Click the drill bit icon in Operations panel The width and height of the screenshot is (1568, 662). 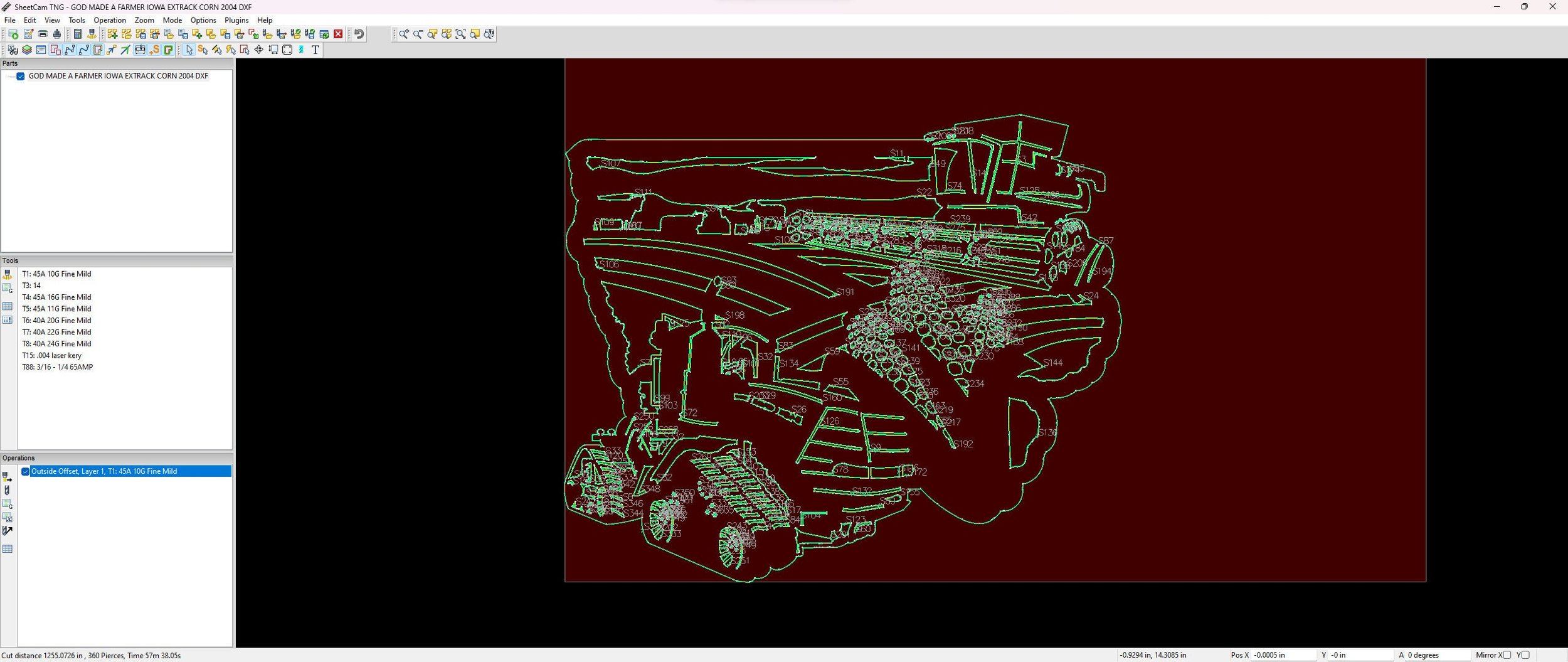click(7, 490)
